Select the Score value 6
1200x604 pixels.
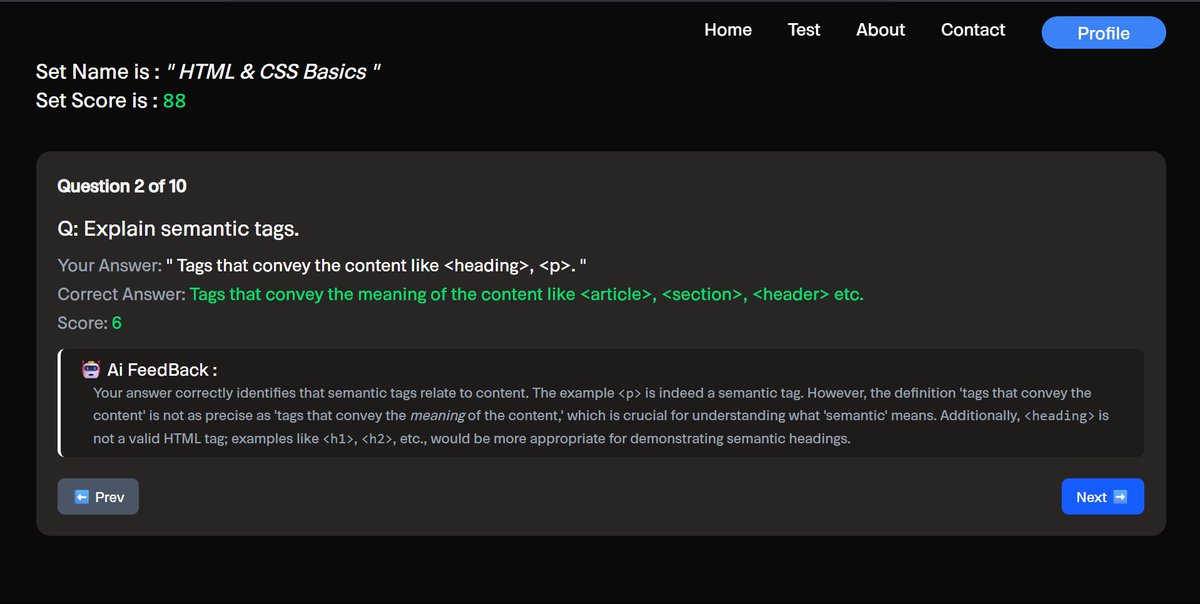click(x=117, y=323)
